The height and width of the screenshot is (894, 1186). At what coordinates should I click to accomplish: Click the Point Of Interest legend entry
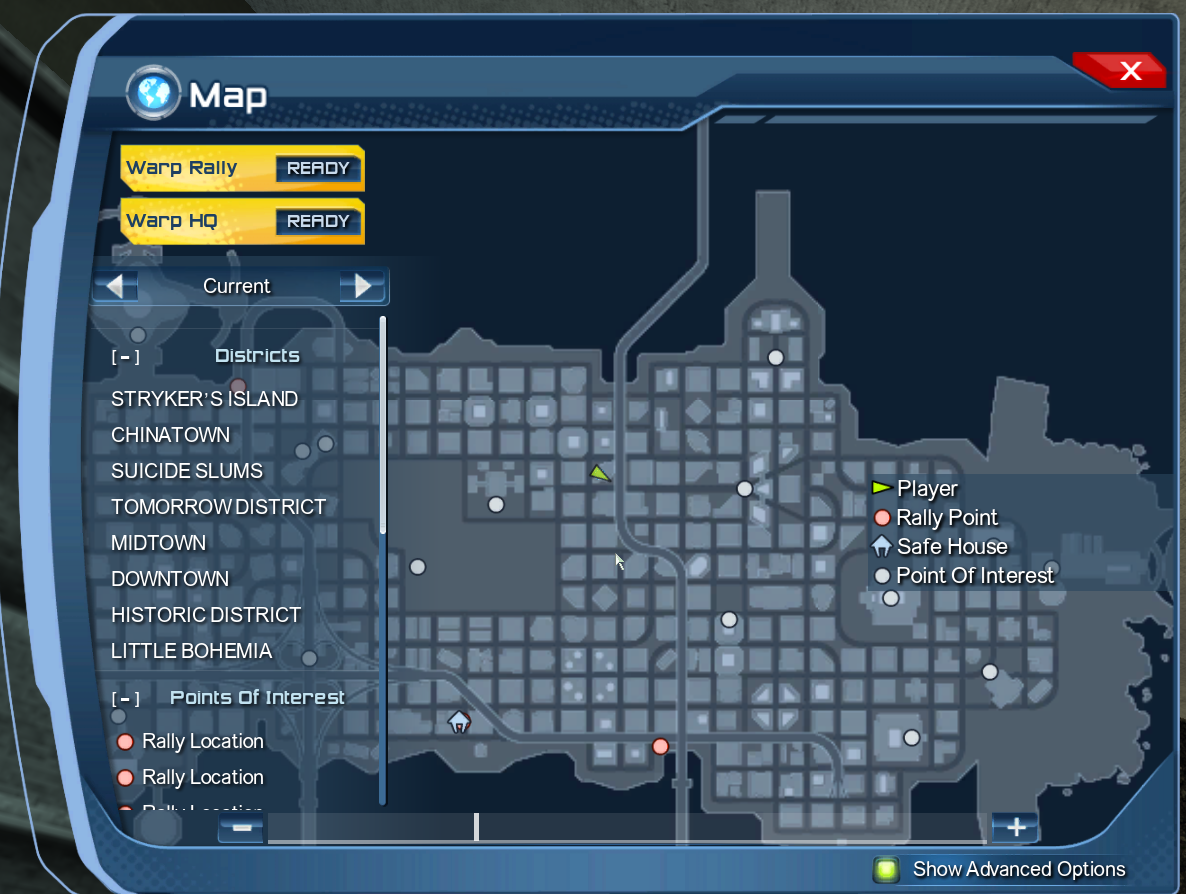click(964, 576)
